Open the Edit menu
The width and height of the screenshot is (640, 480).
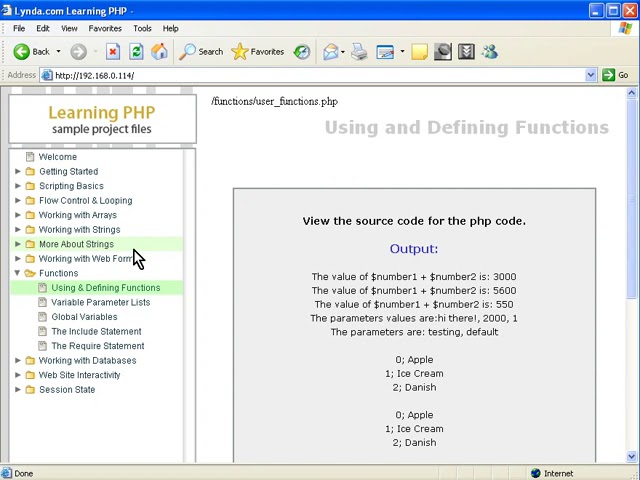click(43, 28)
